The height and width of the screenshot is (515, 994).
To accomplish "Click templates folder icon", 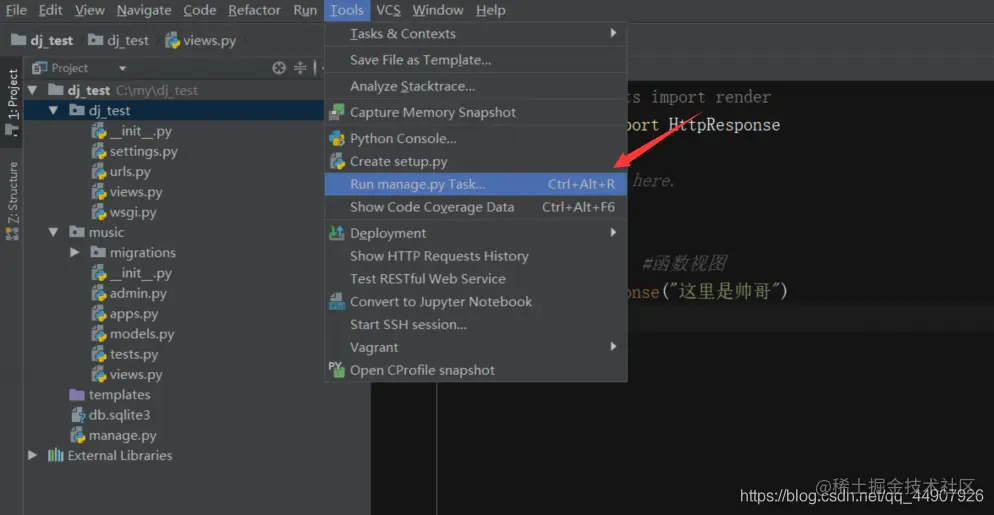I will [77, 394].
